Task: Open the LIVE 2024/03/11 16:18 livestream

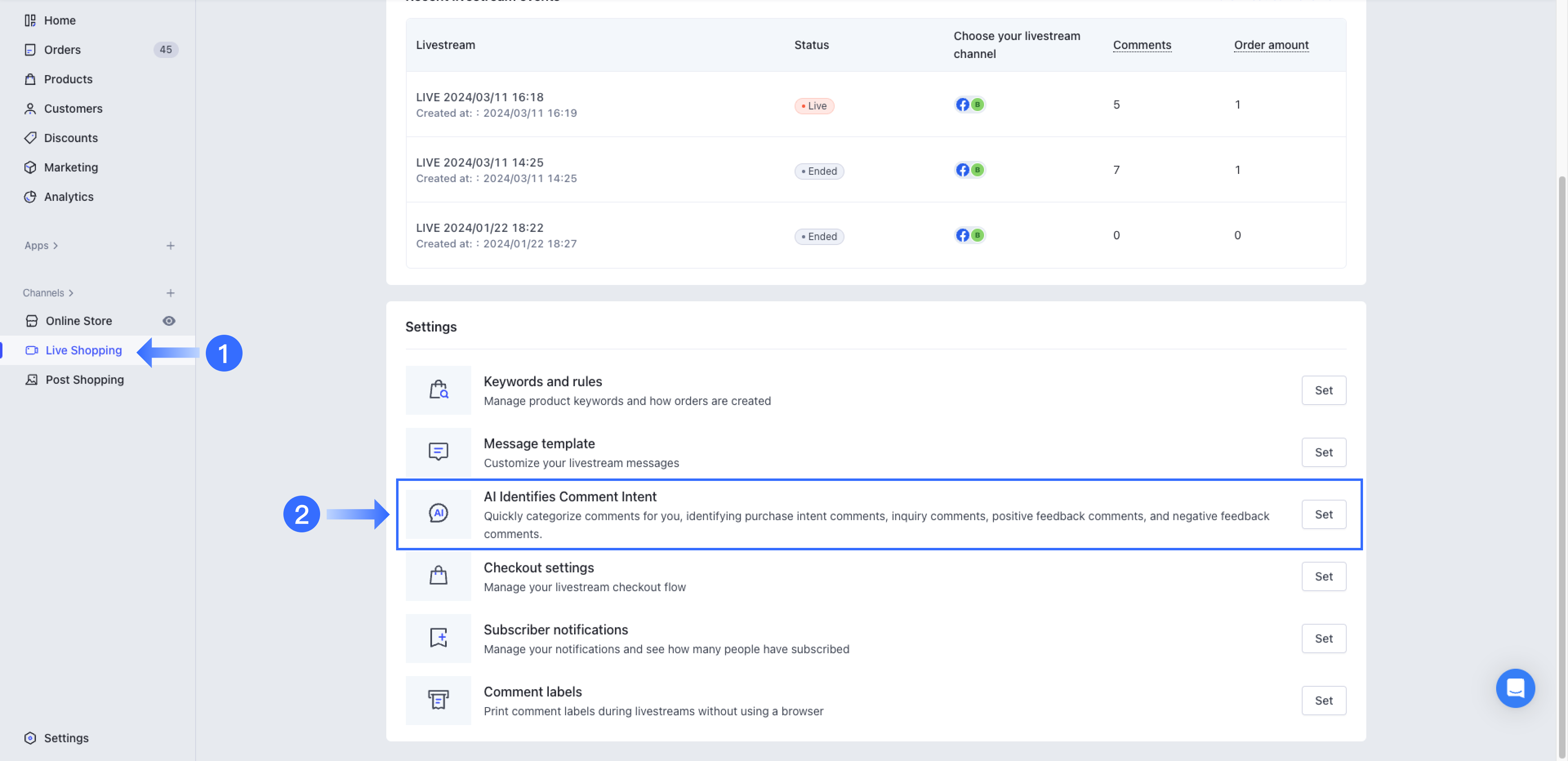Action: pos(480,98)
